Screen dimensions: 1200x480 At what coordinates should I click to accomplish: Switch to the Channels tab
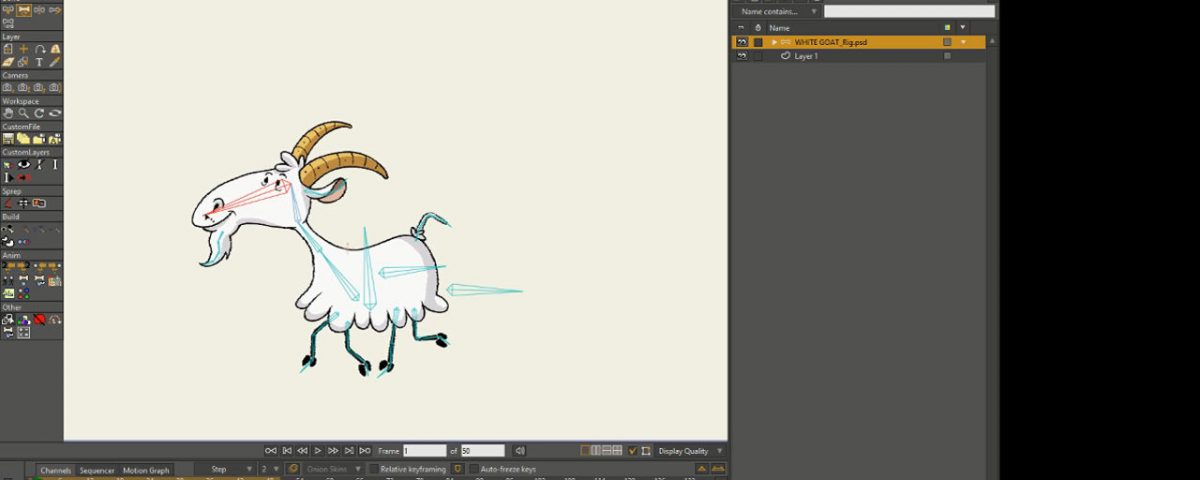[x=56, y=470]
